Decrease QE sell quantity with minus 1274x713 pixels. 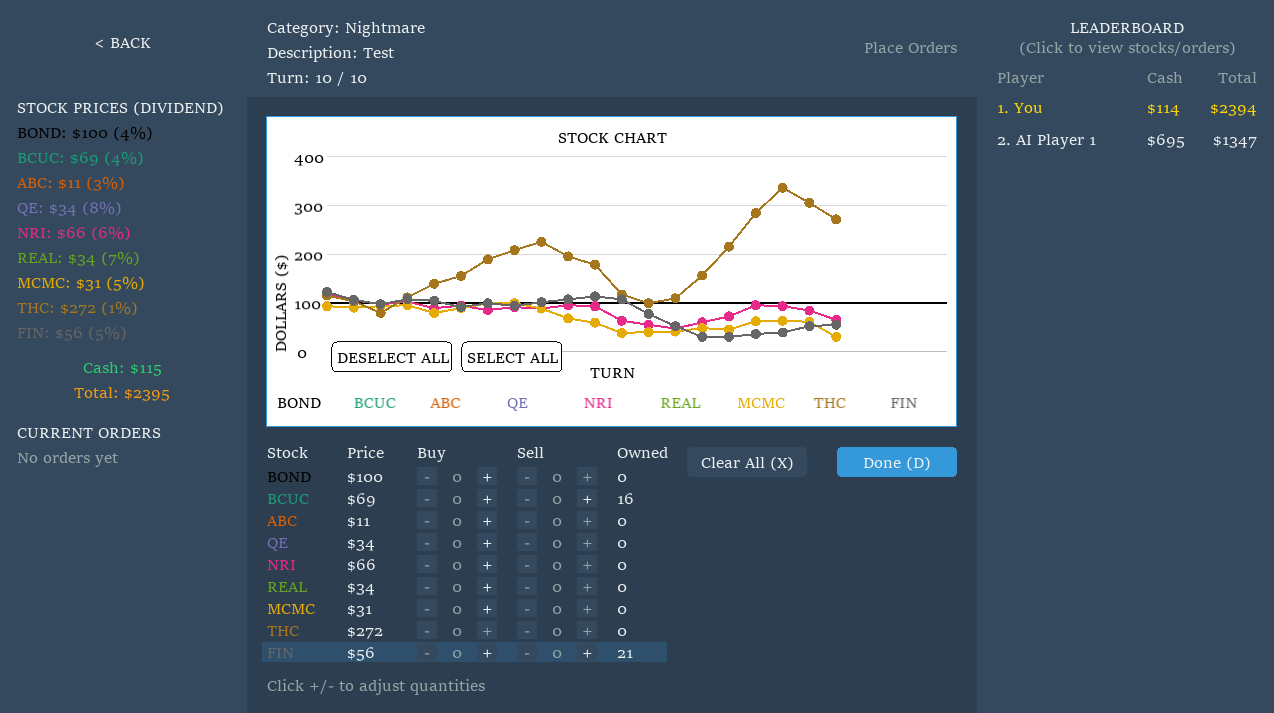pos(527,543)
